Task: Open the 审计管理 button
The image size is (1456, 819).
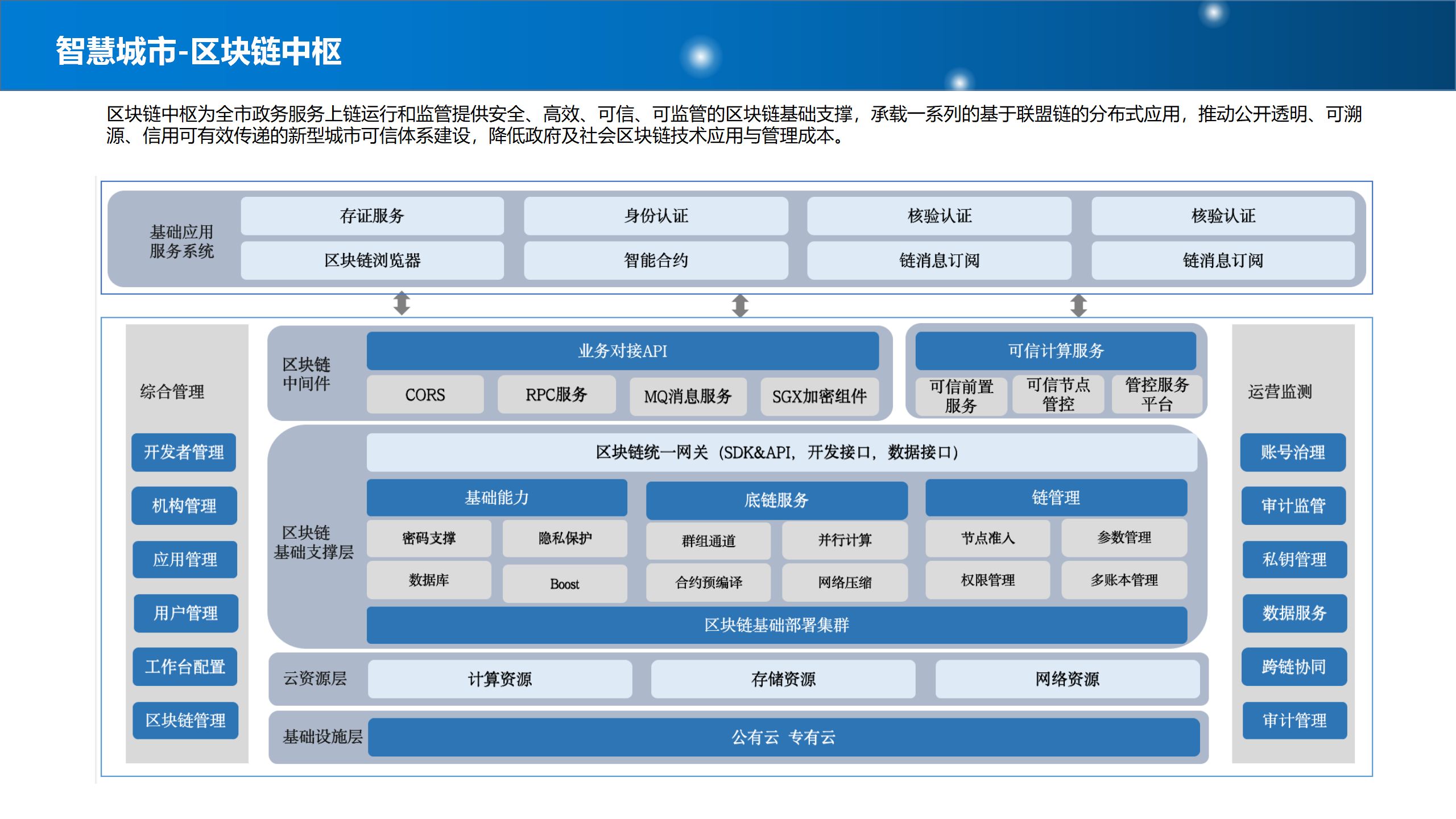Action: pyautogui.click(x=1294, y=721)
